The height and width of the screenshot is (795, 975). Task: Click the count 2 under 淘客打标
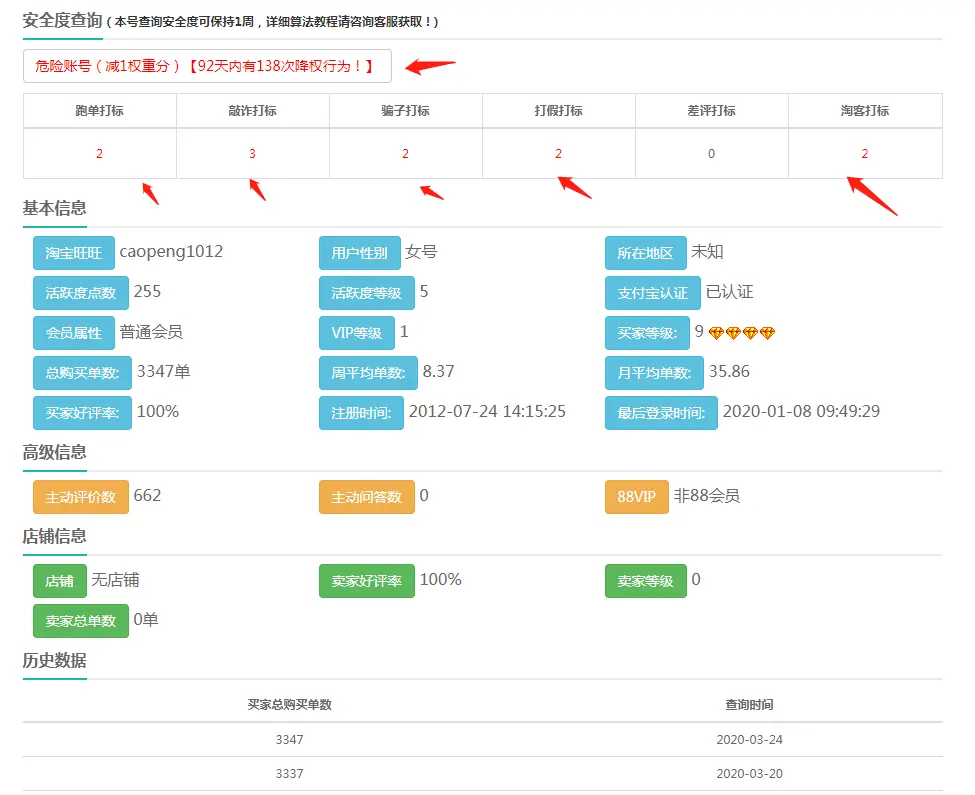coord(864,153)
